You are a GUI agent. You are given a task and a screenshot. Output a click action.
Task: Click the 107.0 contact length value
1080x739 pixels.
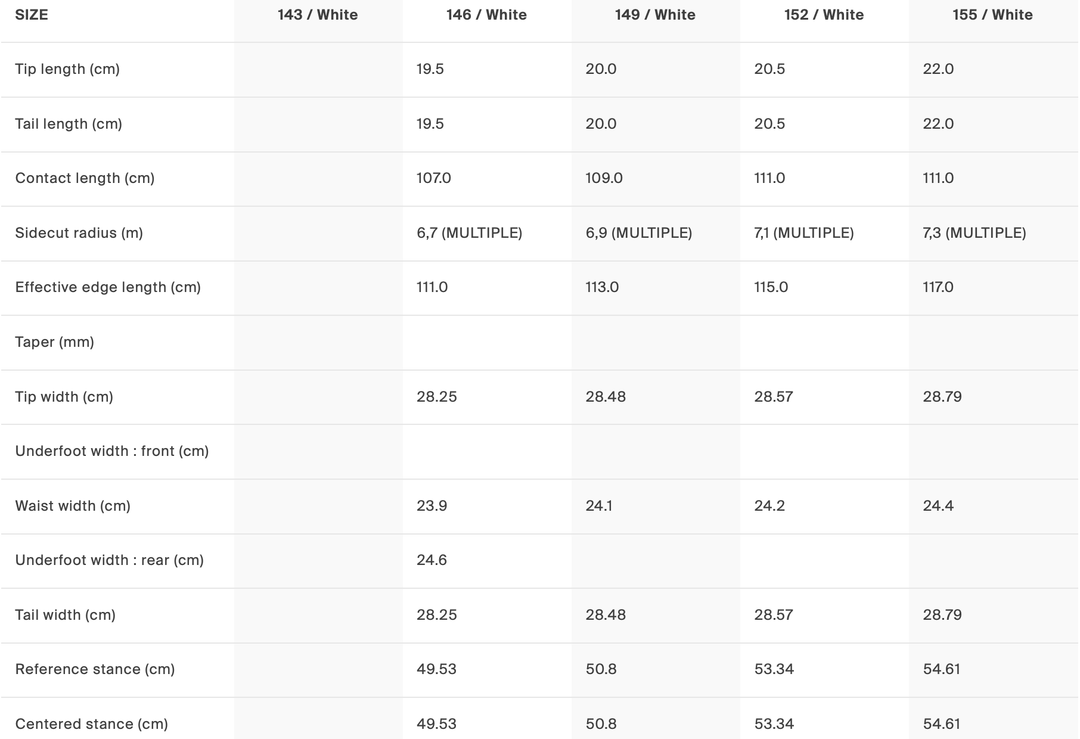tap(434, 178)
